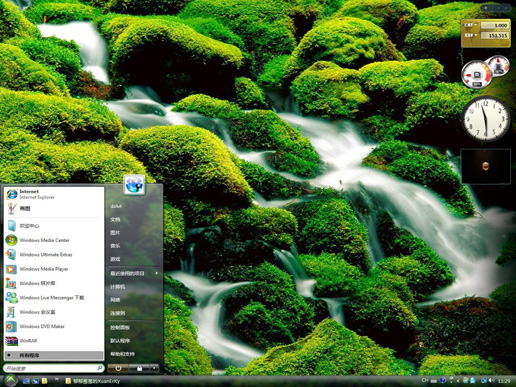The width and height of the screenshot is (516, 387).
Task: Click the analog clock gadget
Action: [486, 119]
